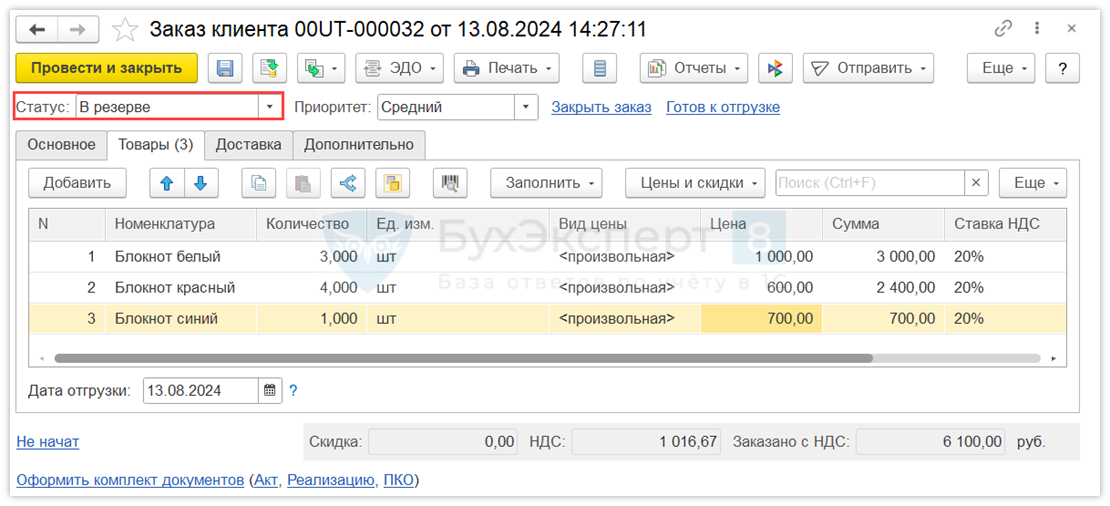Screen dimensions: 1110x506
Task: Click the ПКО link
Action: click(x=398, y=481)
